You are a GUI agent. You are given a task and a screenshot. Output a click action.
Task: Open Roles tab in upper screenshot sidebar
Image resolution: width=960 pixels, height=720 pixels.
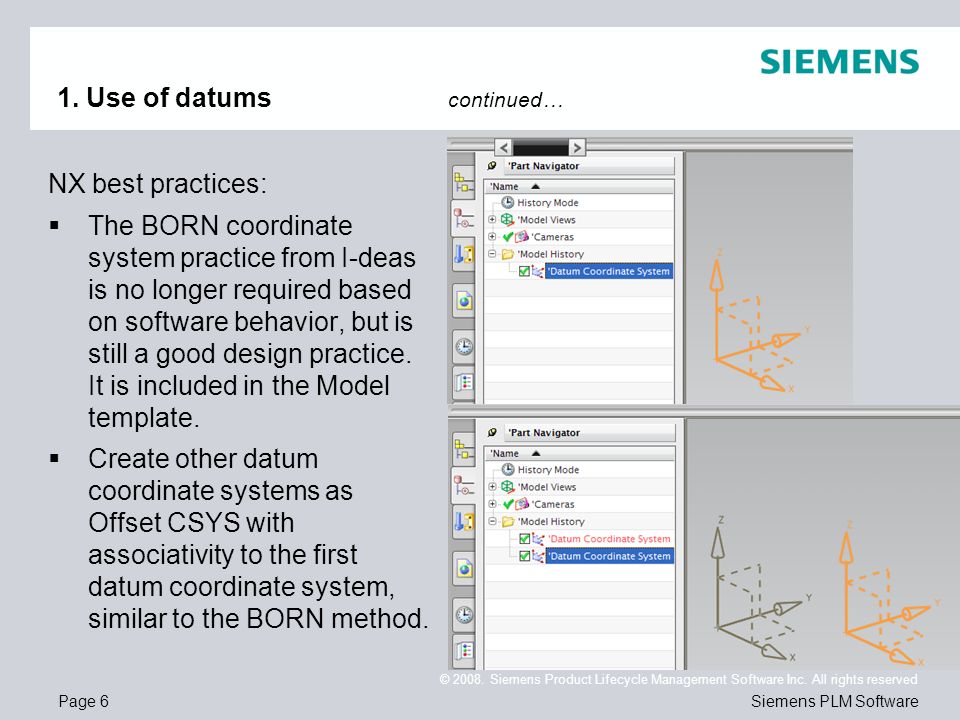[x=464, y=383]
